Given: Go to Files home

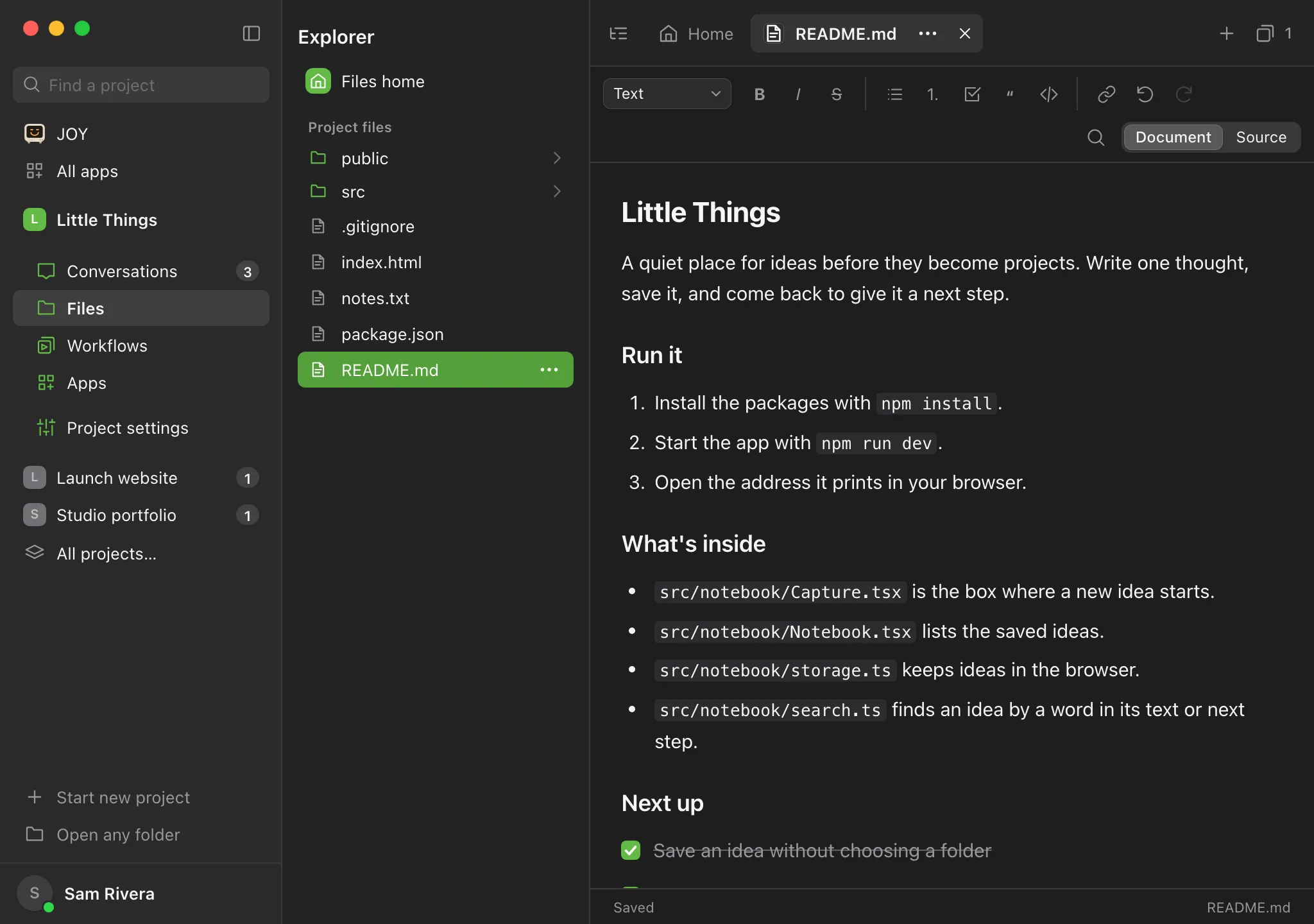Looking at the screenshot, I should 436,81.
